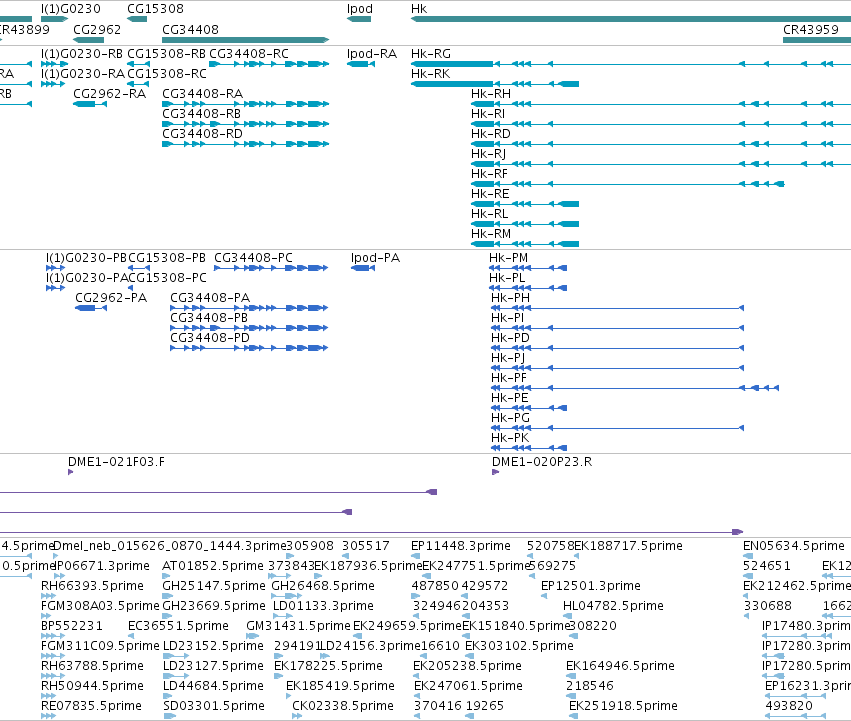Select LD01133.3prime EST label
Viewport: 851px width, 721px height.
[x=323, y=606]
